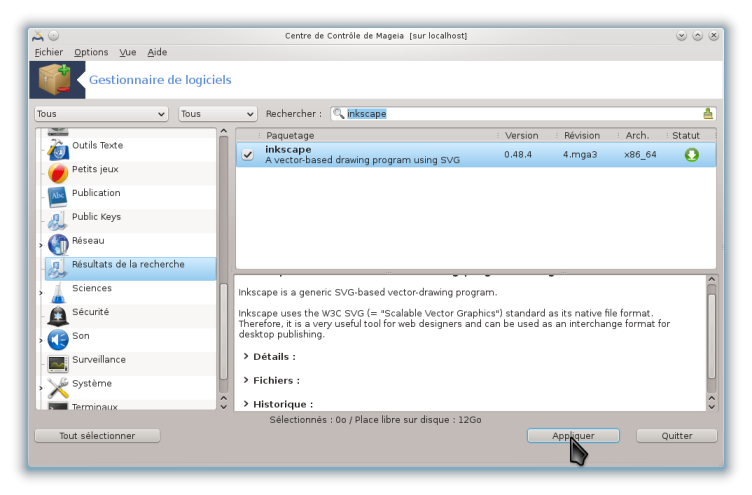Expand the Système tree category

[x=41, y=388]
